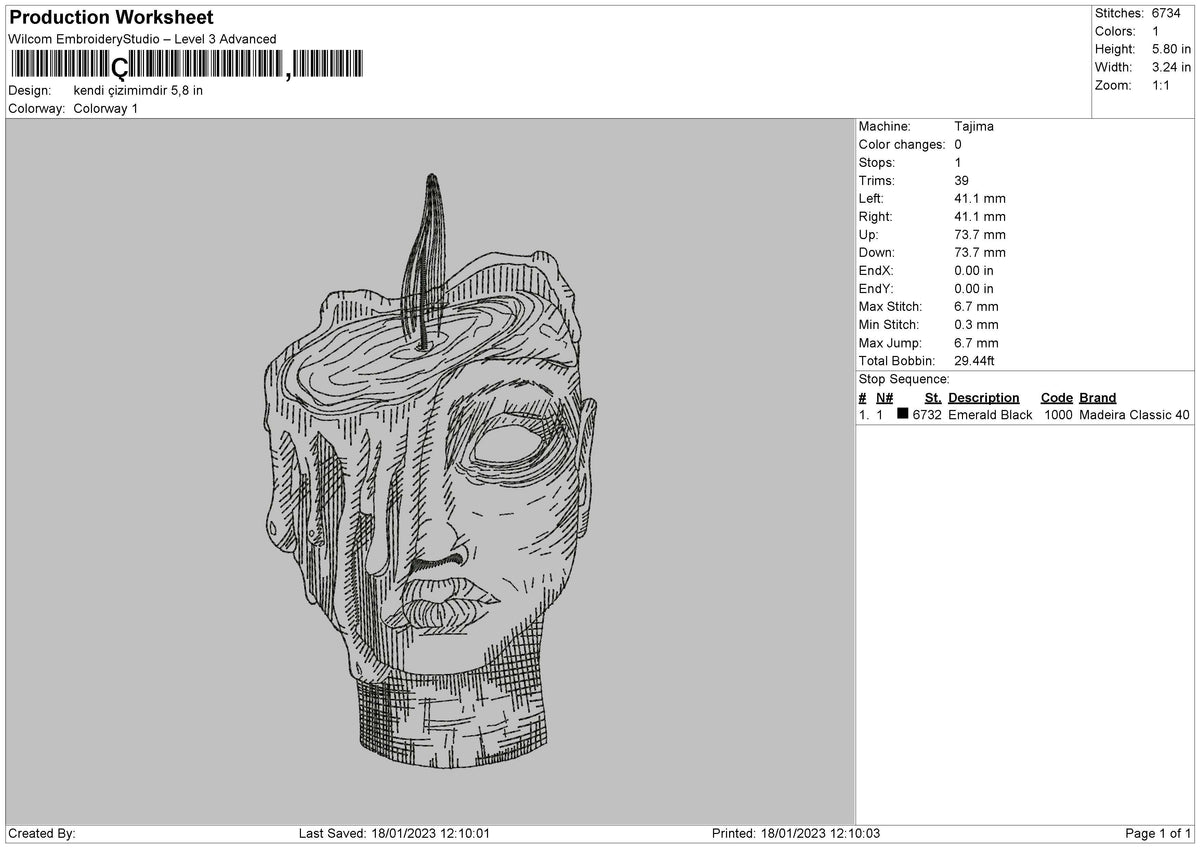The image size is (1200, 848).
Task: Click the barcode below the software name
Action: [187, 65]
